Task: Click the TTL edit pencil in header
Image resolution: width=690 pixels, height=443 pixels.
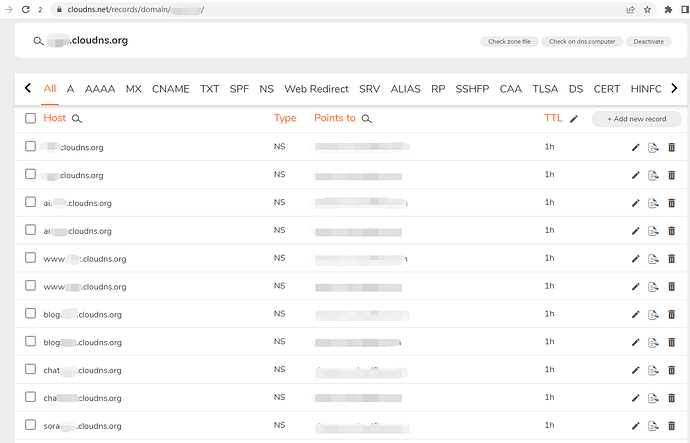Action: (x=574, y=119)
